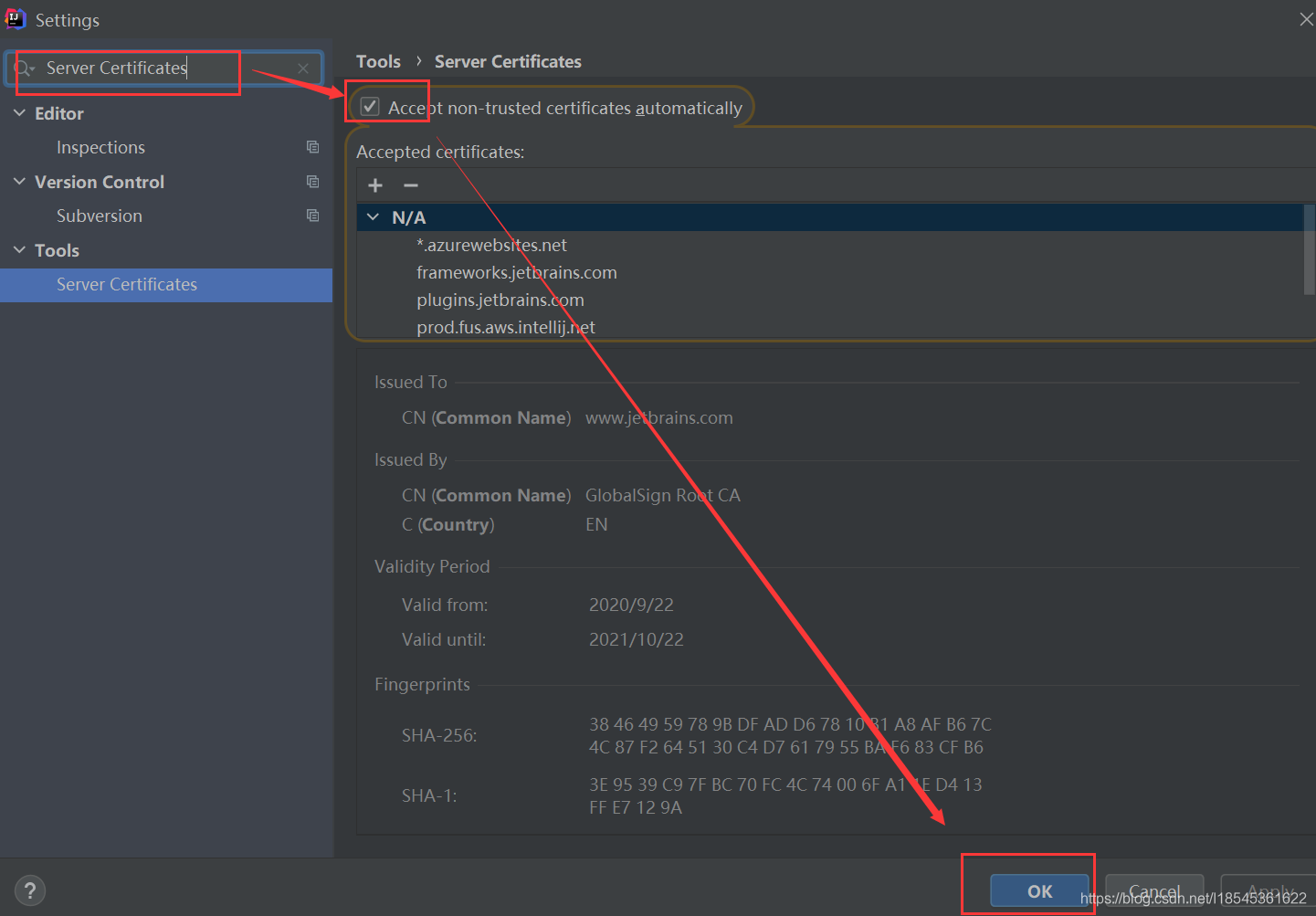1316x916 pixels.
Task: Click project-level icon beside Version Control
Action: click(x=313, y=182)
